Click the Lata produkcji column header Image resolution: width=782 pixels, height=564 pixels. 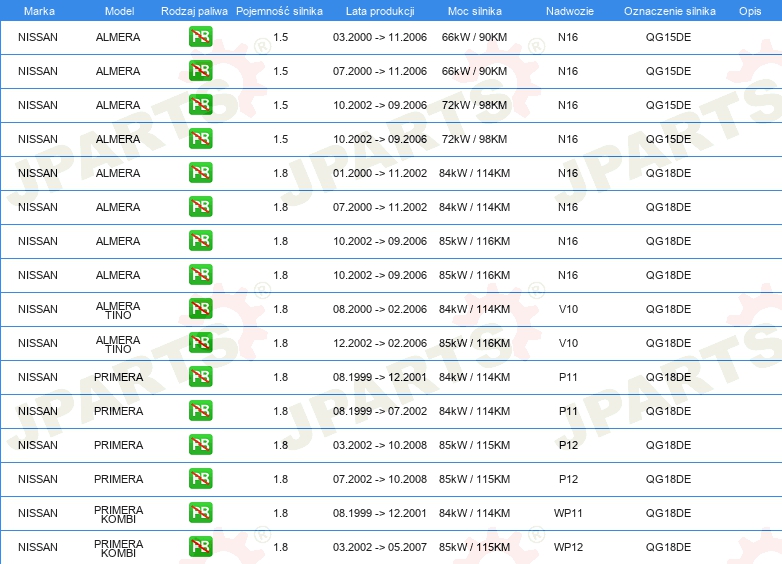380,11
